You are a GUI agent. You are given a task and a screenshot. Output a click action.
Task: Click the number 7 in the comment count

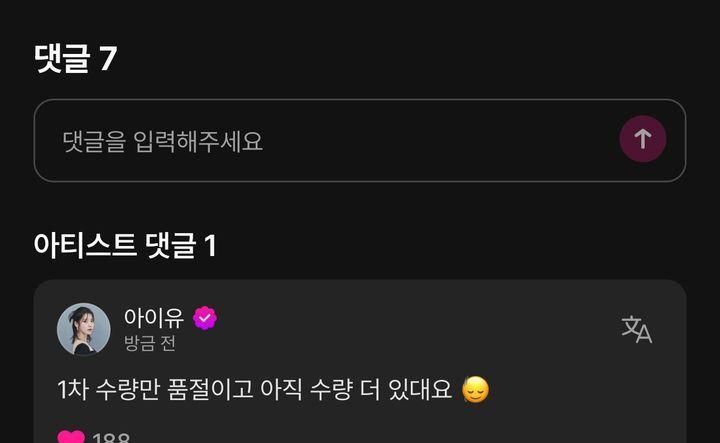click(108, 58)
